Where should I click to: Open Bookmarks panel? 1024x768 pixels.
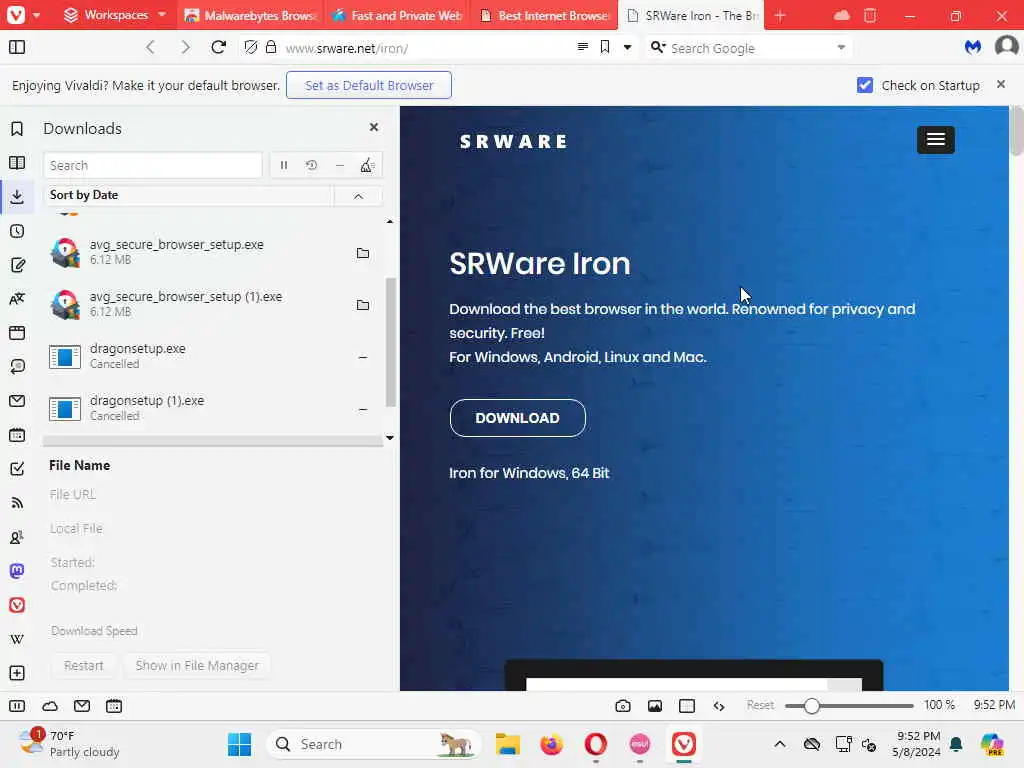(x=17, y=129)
